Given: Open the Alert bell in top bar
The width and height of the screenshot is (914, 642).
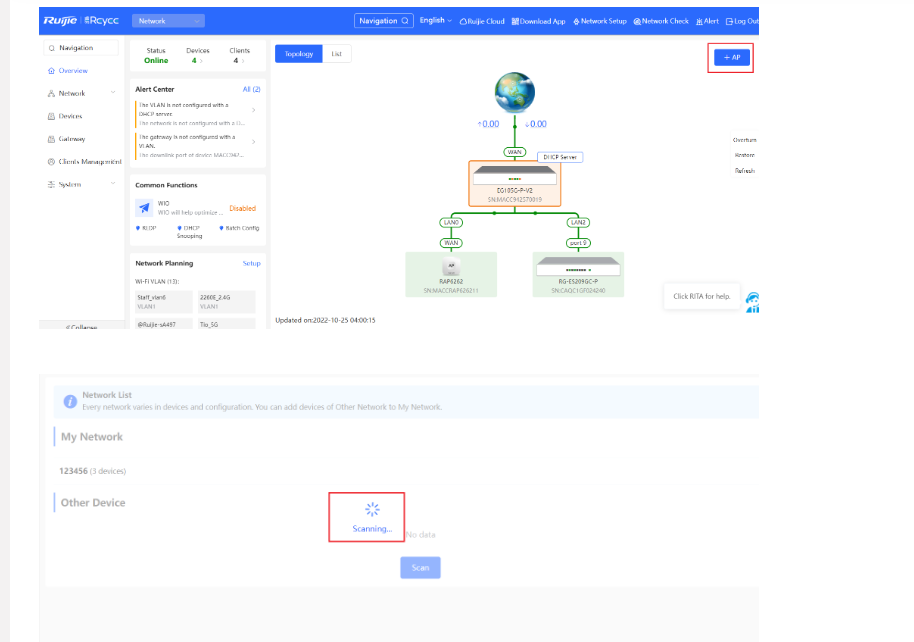Looking at the screenshot, I should coord(708,21).
